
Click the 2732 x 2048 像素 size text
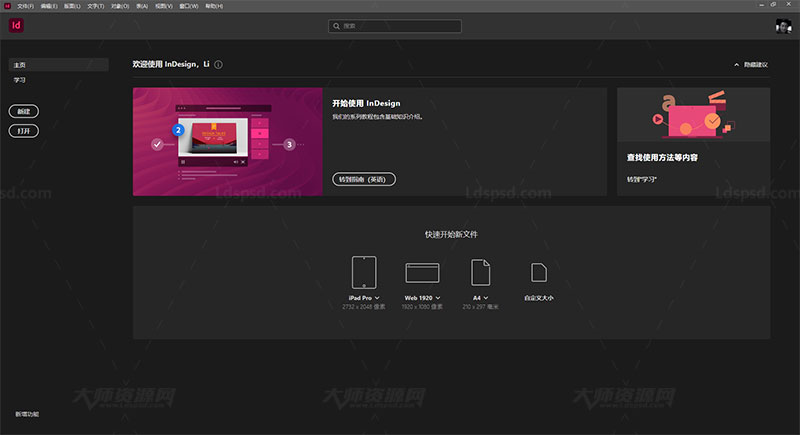click(x=364, y=307)
